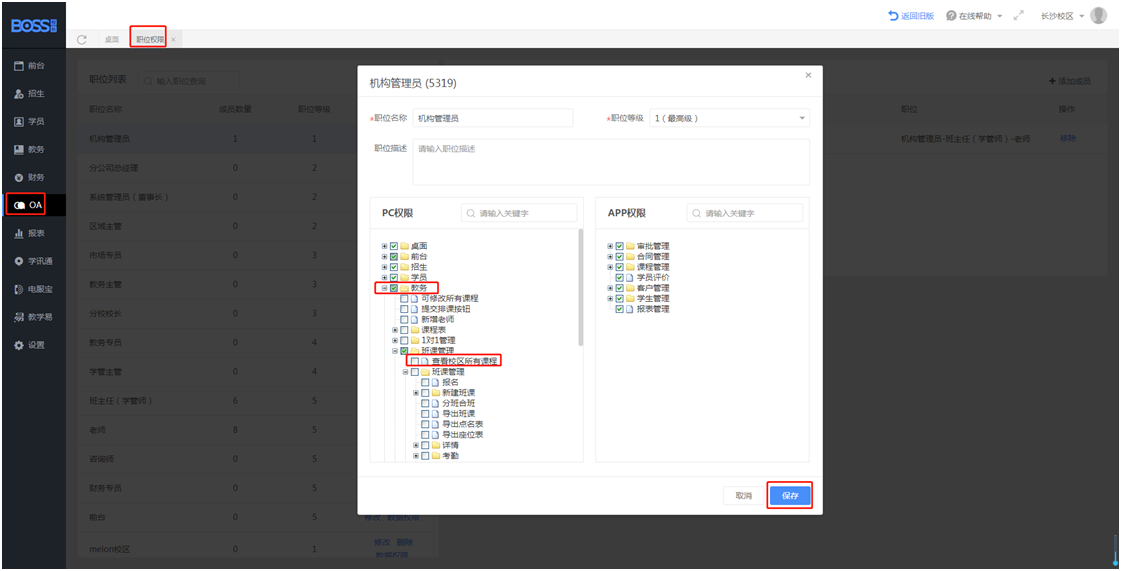
Task: Click the 取消 button
Action: pos(743,495)
